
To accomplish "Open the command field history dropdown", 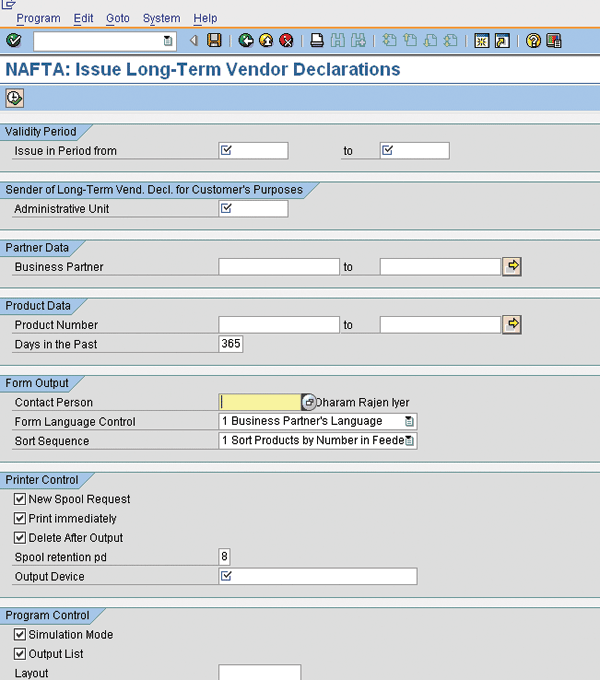I will (x=168, y=41).
